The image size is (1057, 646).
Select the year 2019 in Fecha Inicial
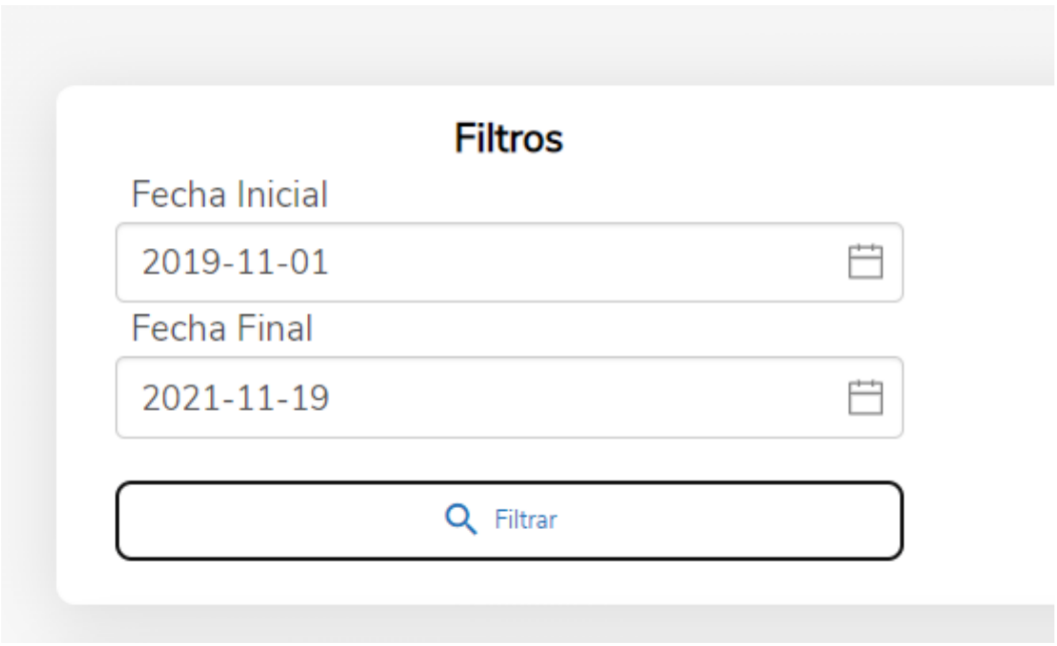tap(179, 262)
